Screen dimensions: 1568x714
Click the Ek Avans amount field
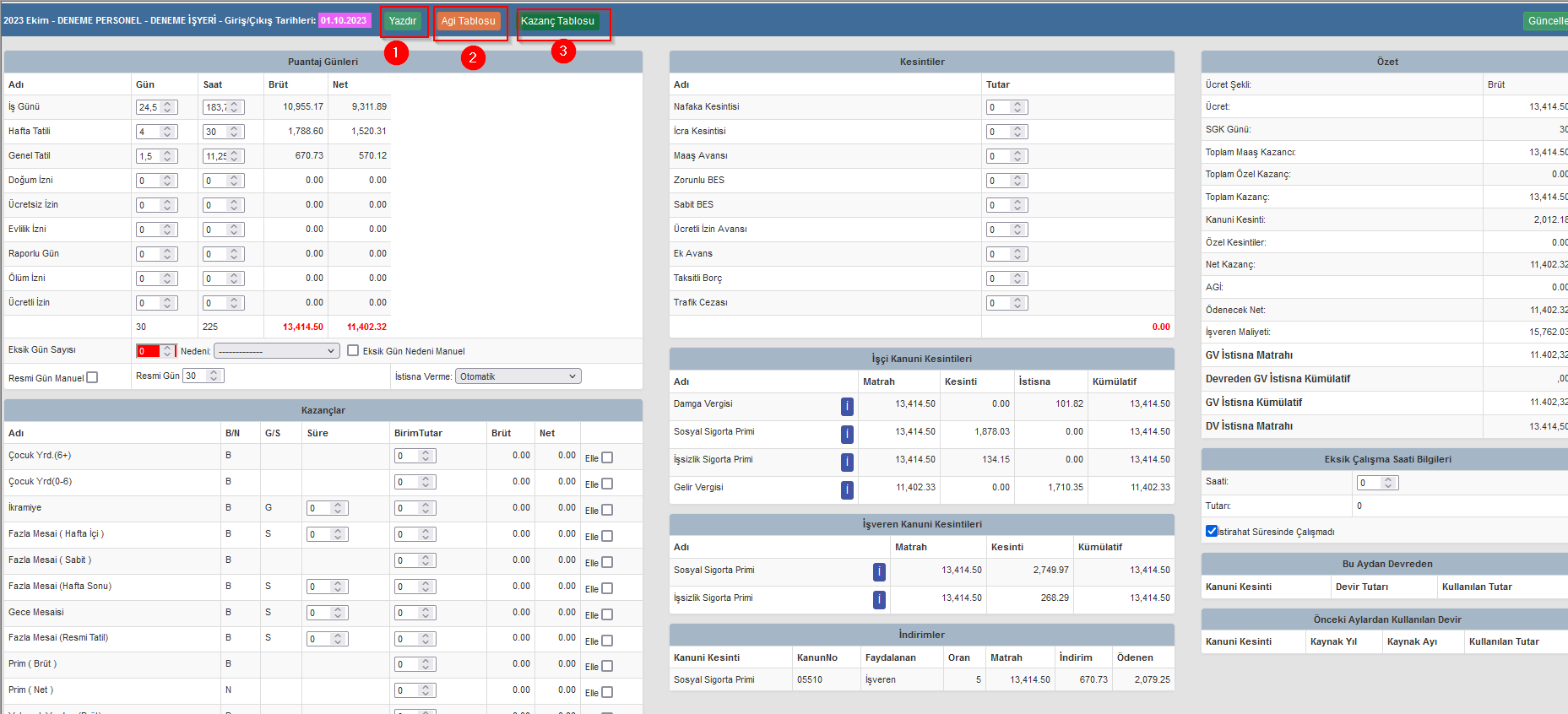pyautogui.click(x=1007, y=254)
